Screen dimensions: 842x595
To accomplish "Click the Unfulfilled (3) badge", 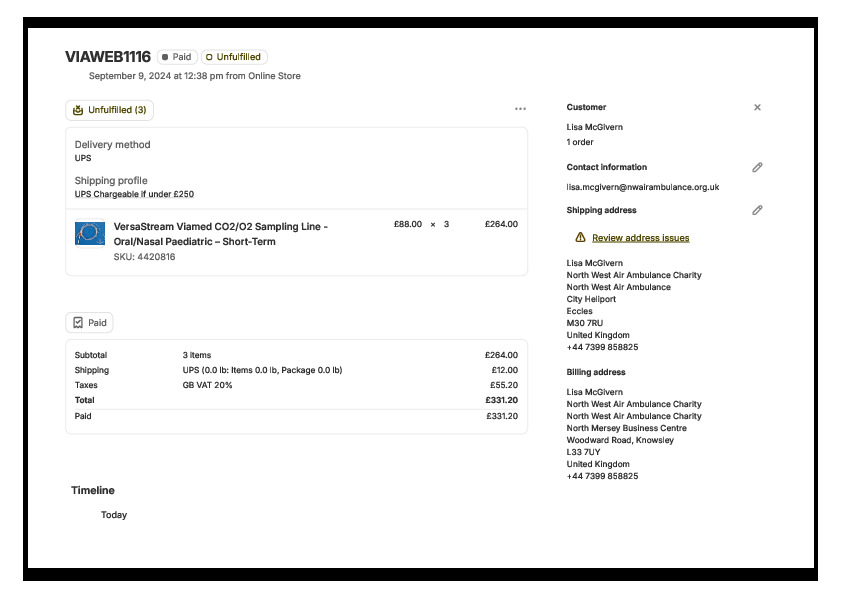I will pyautogui.click(x=109, y=110).
